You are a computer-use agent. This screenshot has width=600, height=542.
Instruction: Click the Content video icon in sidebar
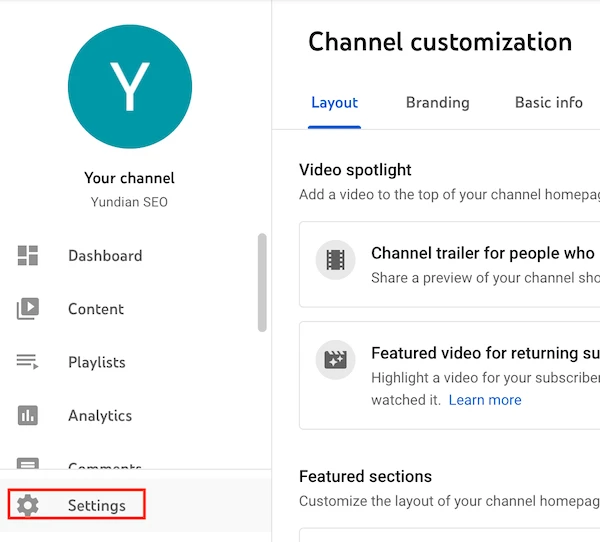click(x=28, y=309)
